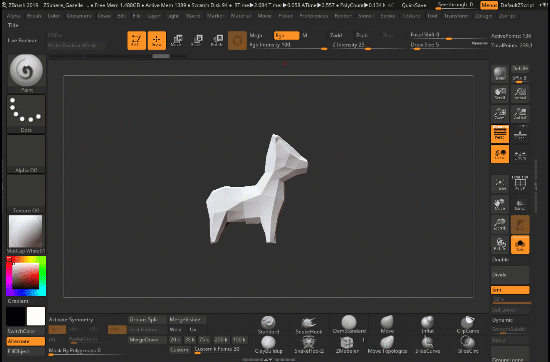This screenshot has height=362, width=550.
Task: Pick the SnakeHook brush
Action: (309, 324)
